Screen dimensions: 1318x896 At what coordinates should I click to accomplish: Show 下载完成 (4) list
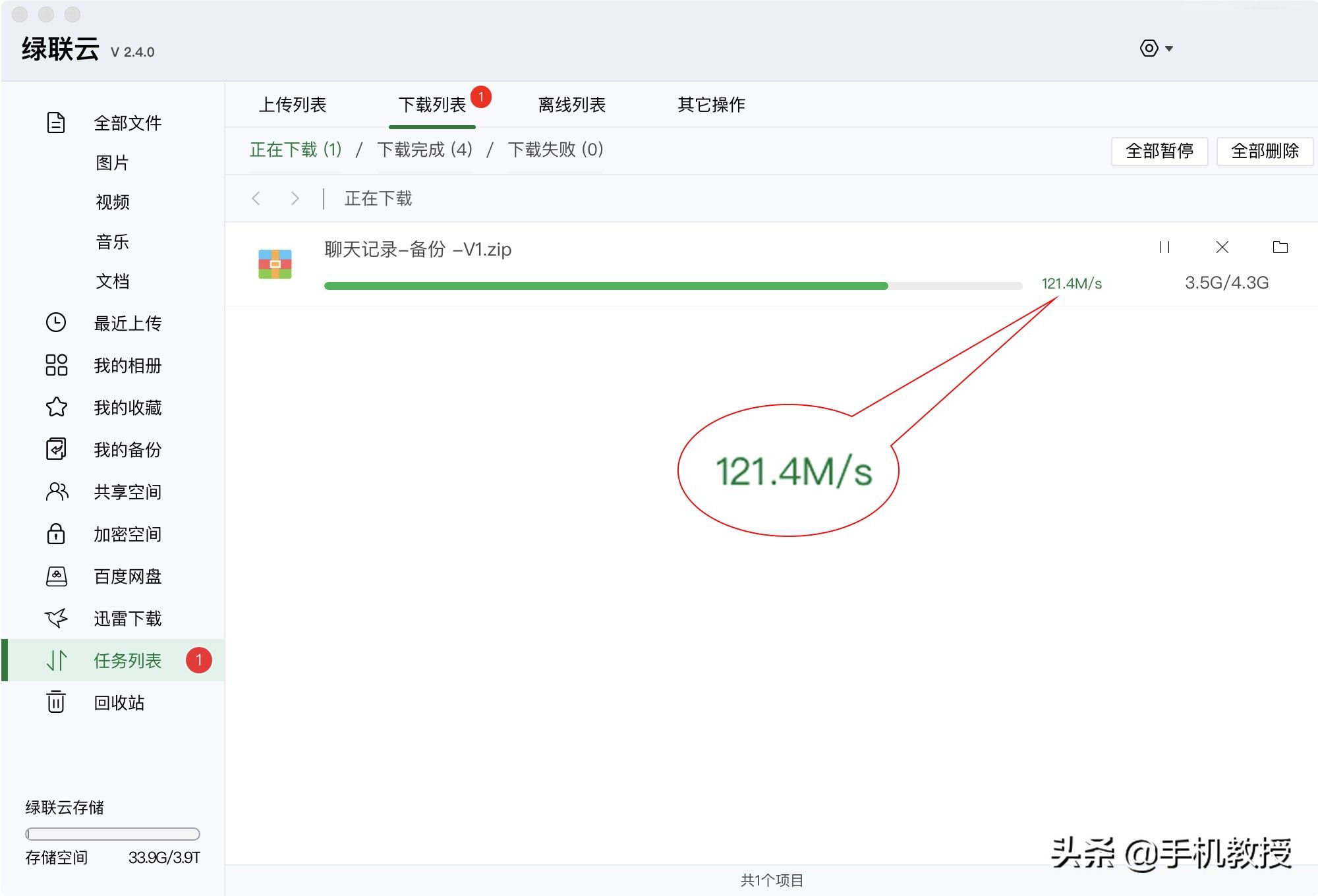click(424, 150)
